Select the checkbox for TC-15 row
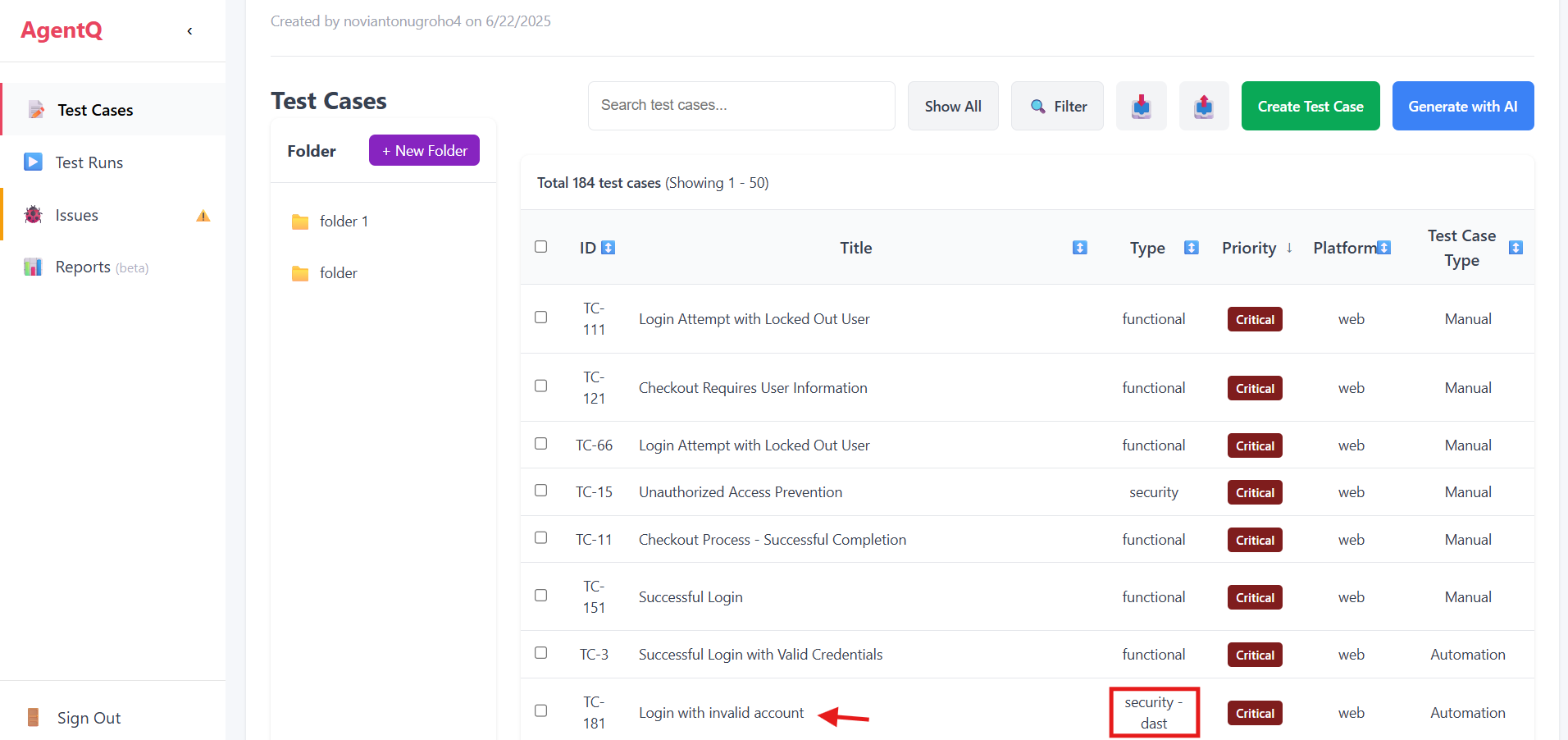The image size is (1568, 740). pos(540,491)
